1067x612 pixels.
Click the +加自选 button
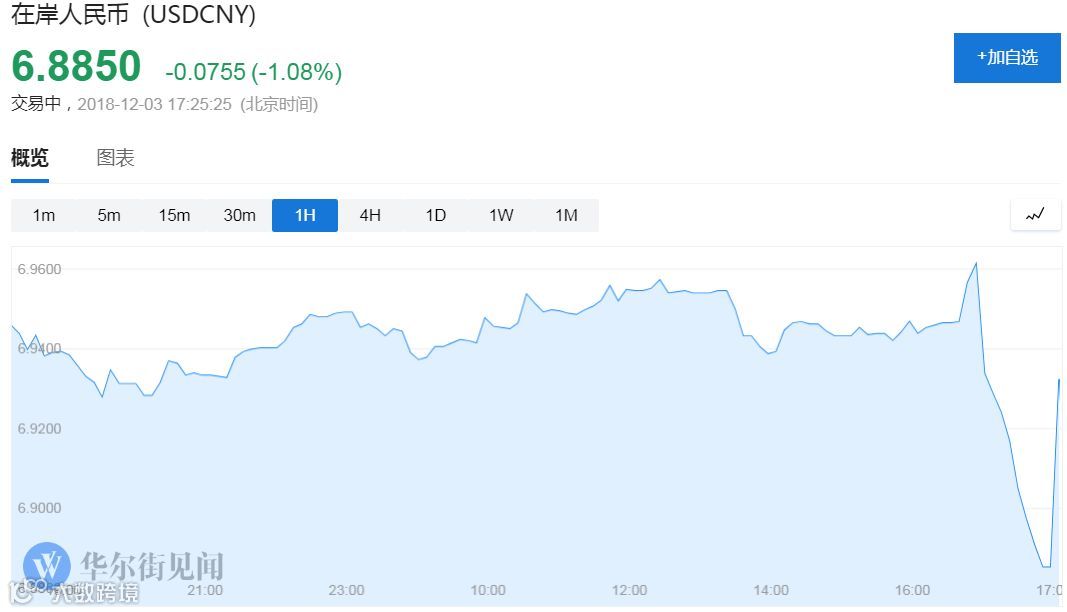(1007, 57)
